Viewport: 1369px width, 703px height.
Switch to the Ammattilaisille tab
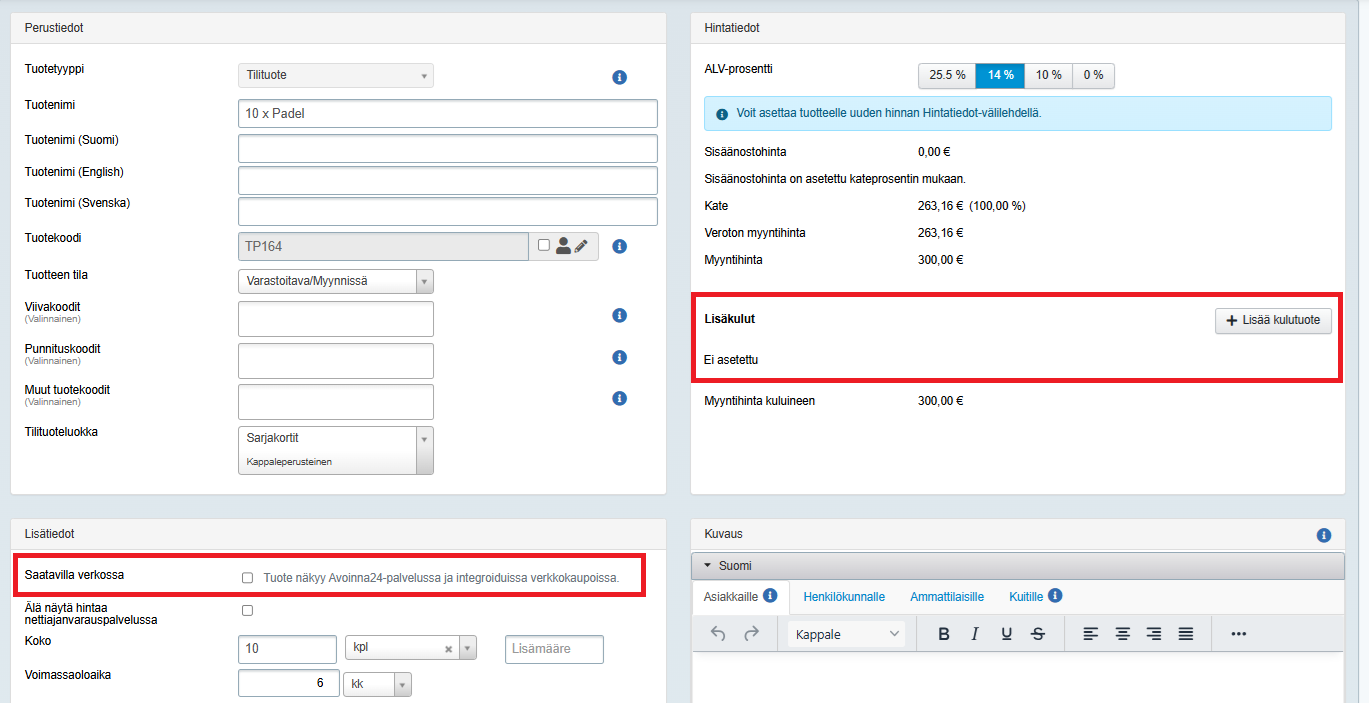(x=946, y=597)
